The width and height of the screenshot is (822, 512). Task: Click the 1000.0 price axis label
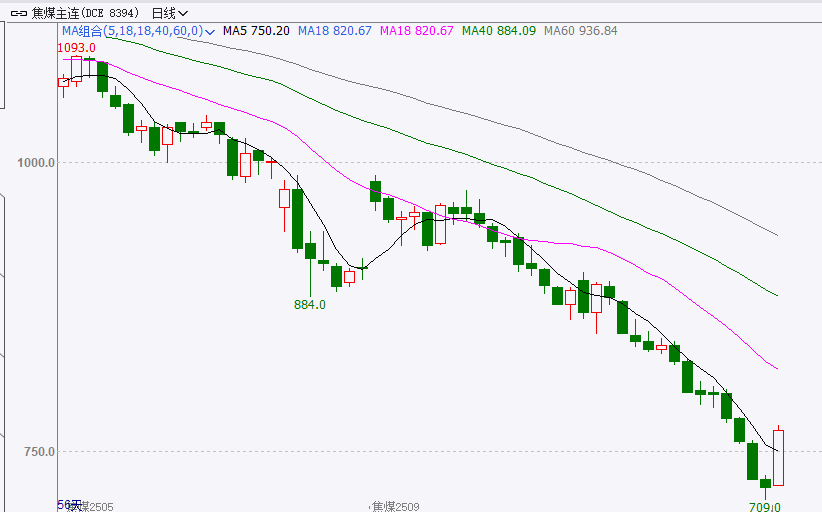coord(36,162)
